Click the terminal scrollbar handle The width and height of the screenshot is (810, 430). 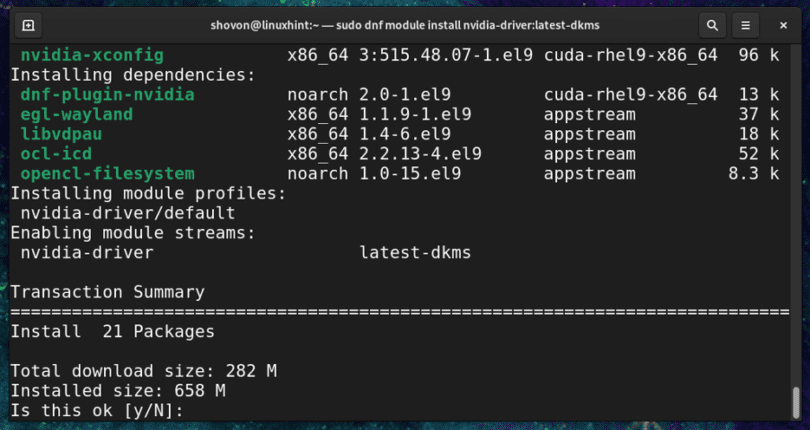click(796, 402)
